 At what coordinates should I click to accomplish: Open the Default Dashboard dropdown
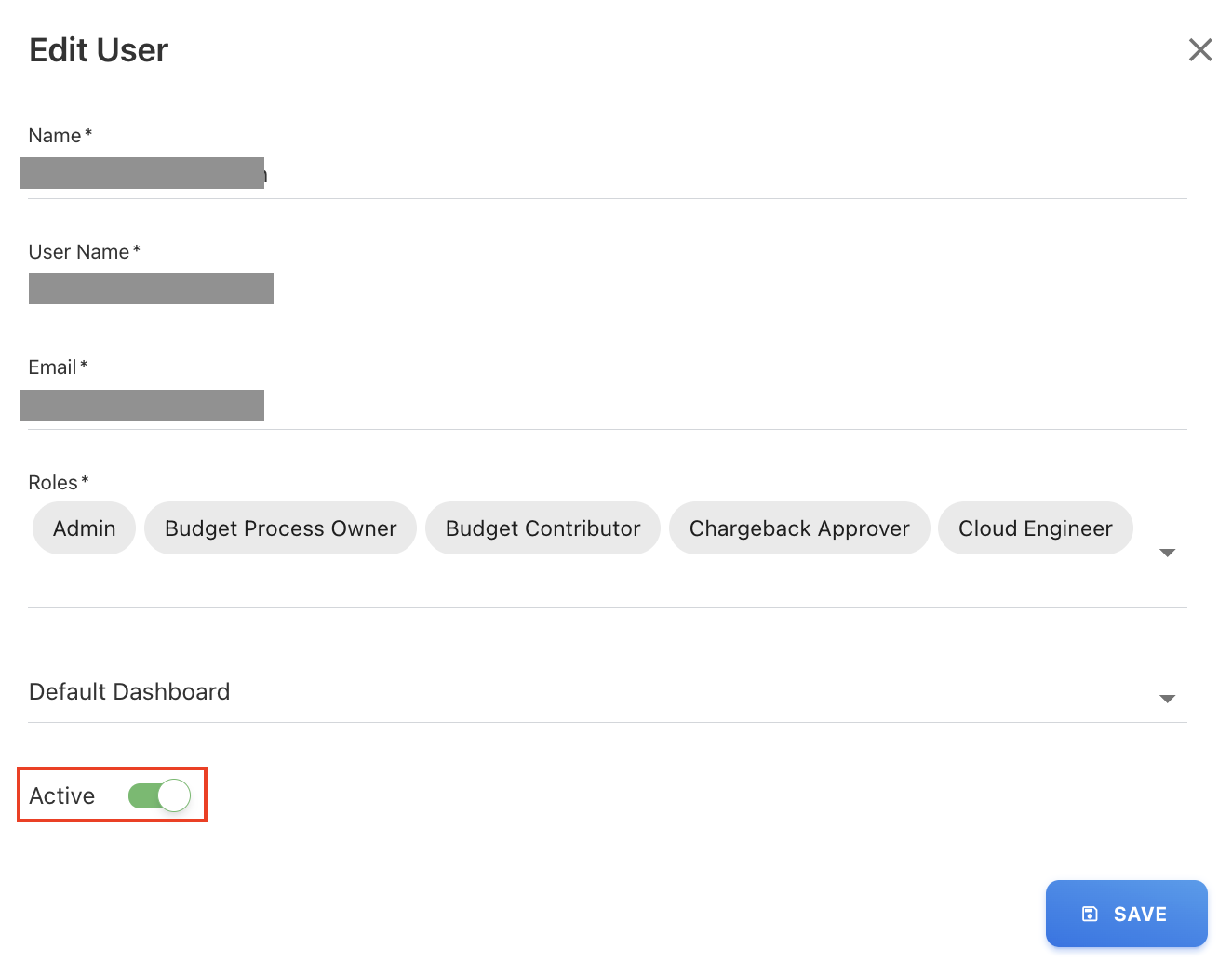point(596,693)
